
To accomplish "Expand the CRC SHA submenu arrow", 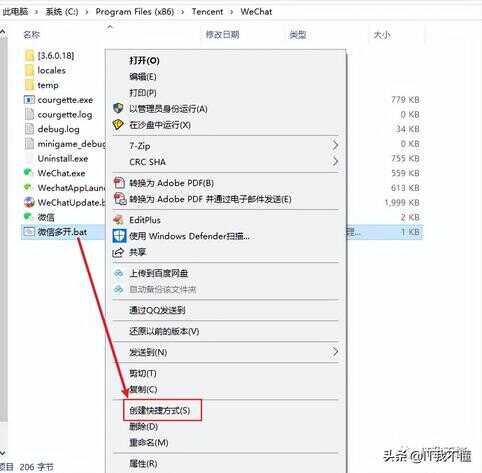I will coord(335,162).
